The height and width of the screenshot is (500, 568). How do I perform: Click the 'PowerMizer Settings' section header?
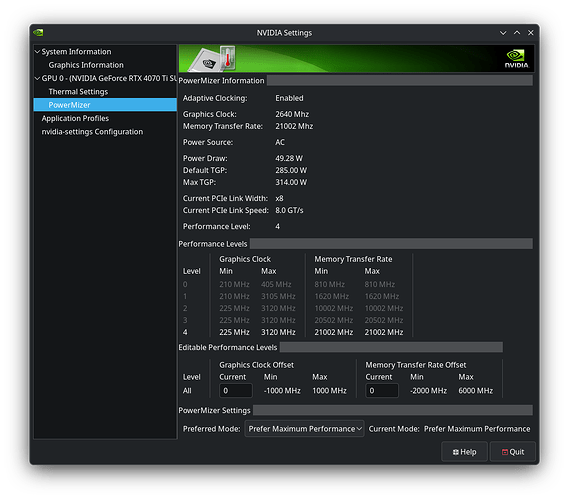point(214,411)
